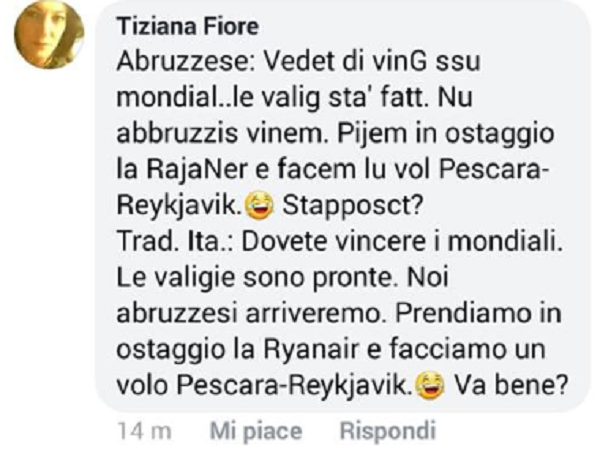Click laughing emoji before Va bene

tap(430, 386)
